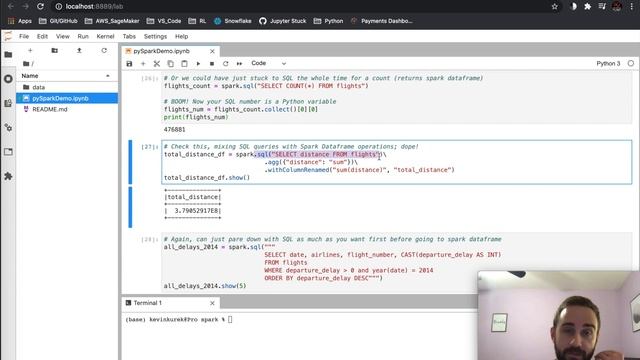
Task: Click the Python 3 kernel name
Action: pyautogui.click(x=608, y=63)
